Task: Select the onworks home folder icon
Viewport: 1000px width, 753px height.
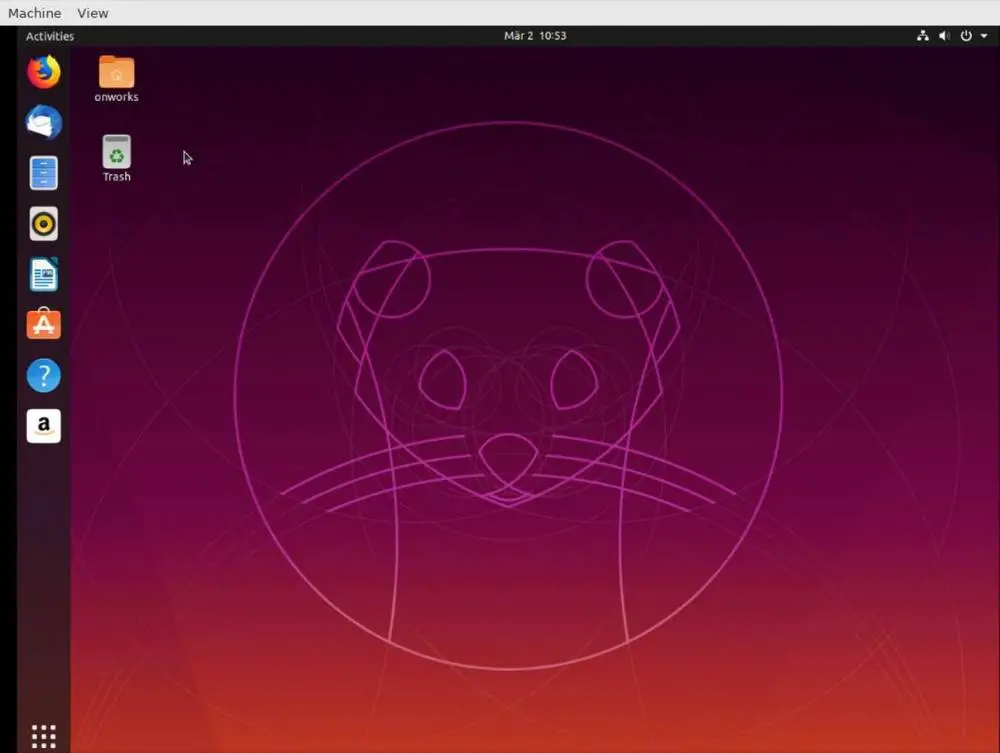Action: point(116,71)
